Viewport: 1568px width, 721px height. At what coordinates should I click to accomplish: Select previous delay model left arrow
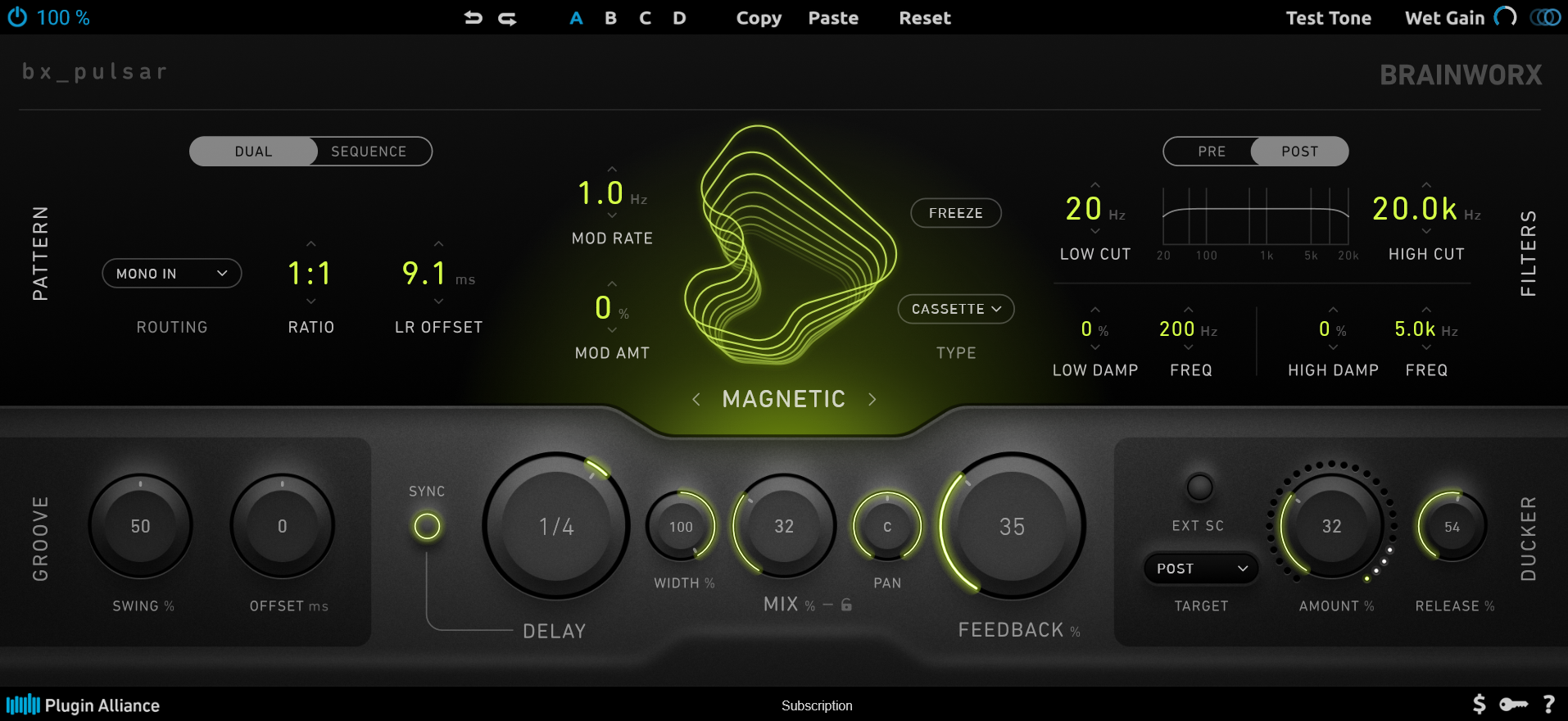pyautogui.click(x=696, y=399)
